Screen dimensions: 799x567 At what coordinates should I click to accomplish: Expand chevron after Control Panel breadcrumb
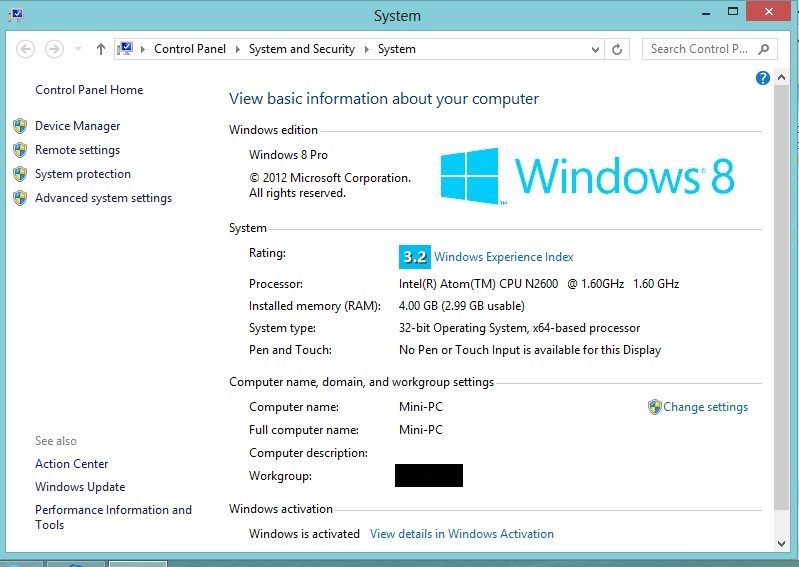click(237, 49)
